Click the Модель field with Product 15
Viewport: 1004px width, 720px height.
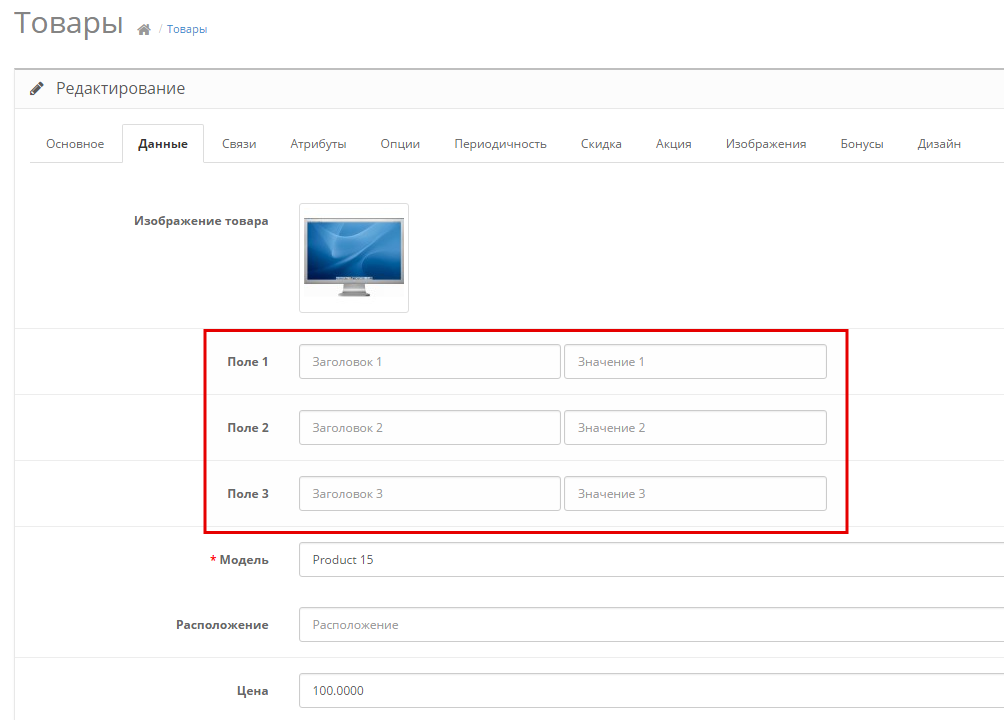651,560
